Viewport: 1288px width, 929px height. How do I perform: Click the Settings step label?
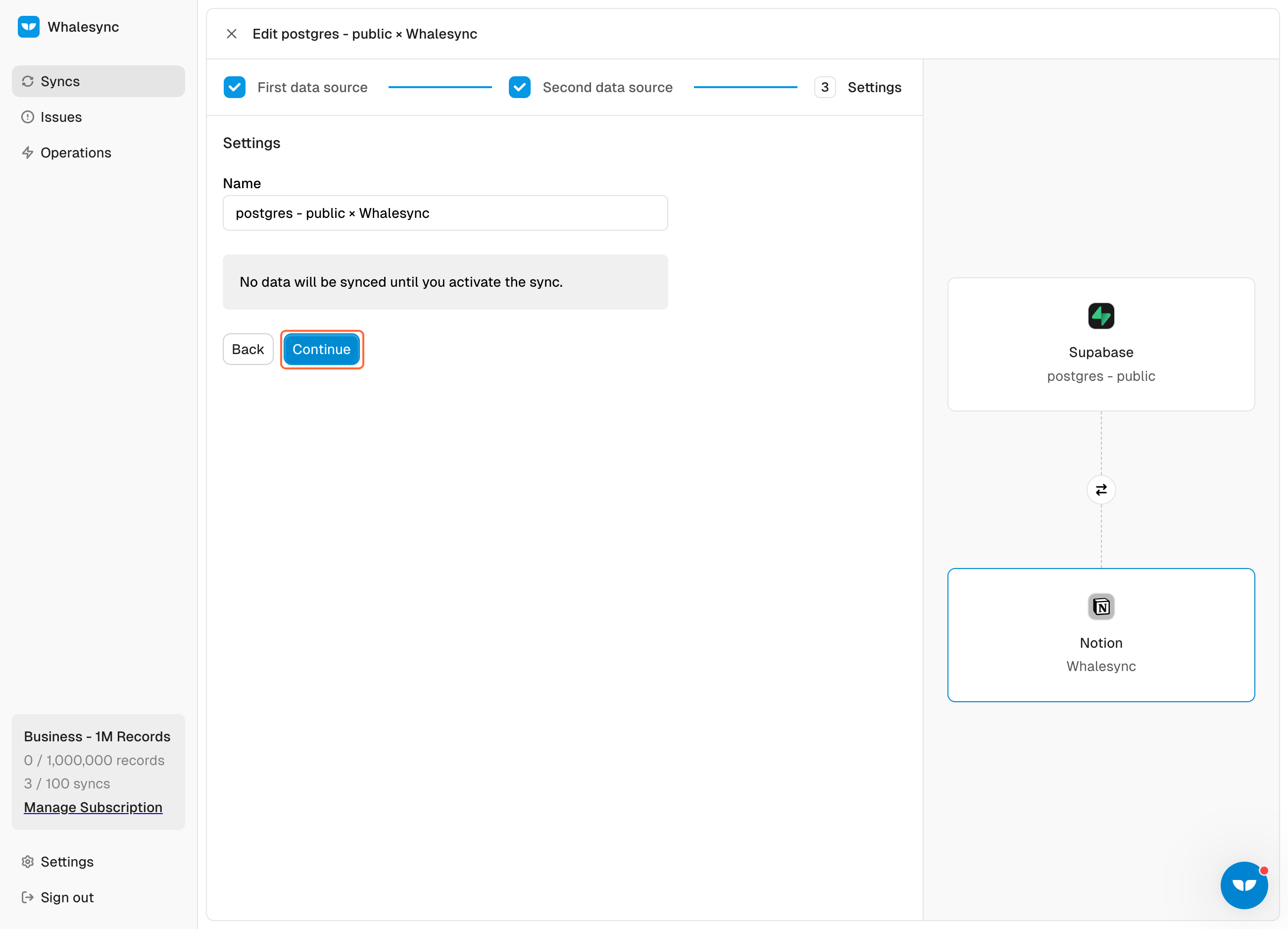875,88
